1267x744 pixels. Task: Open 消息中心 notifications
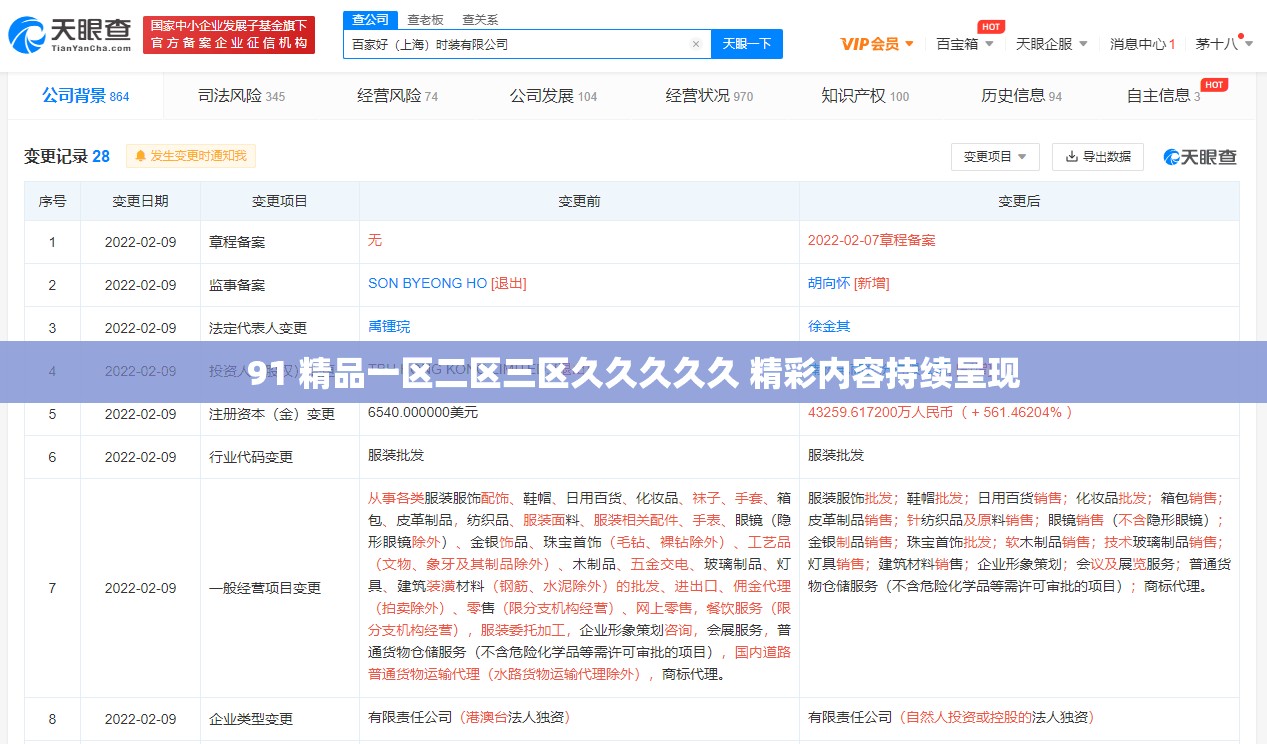pos(1142,44)
